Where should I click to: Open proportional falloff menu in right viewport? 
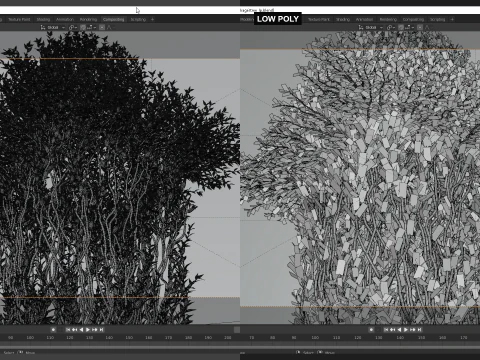(428, 27)
